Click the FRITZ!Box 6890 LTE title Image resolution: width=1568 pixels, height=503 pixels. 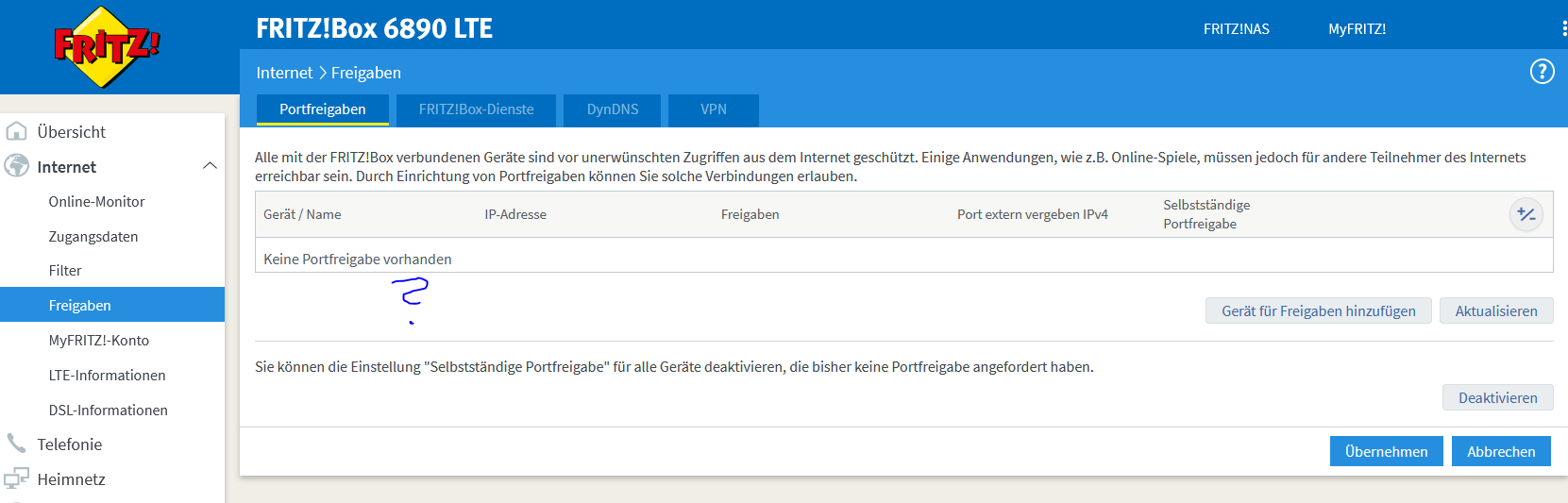[x=375, y=28]
